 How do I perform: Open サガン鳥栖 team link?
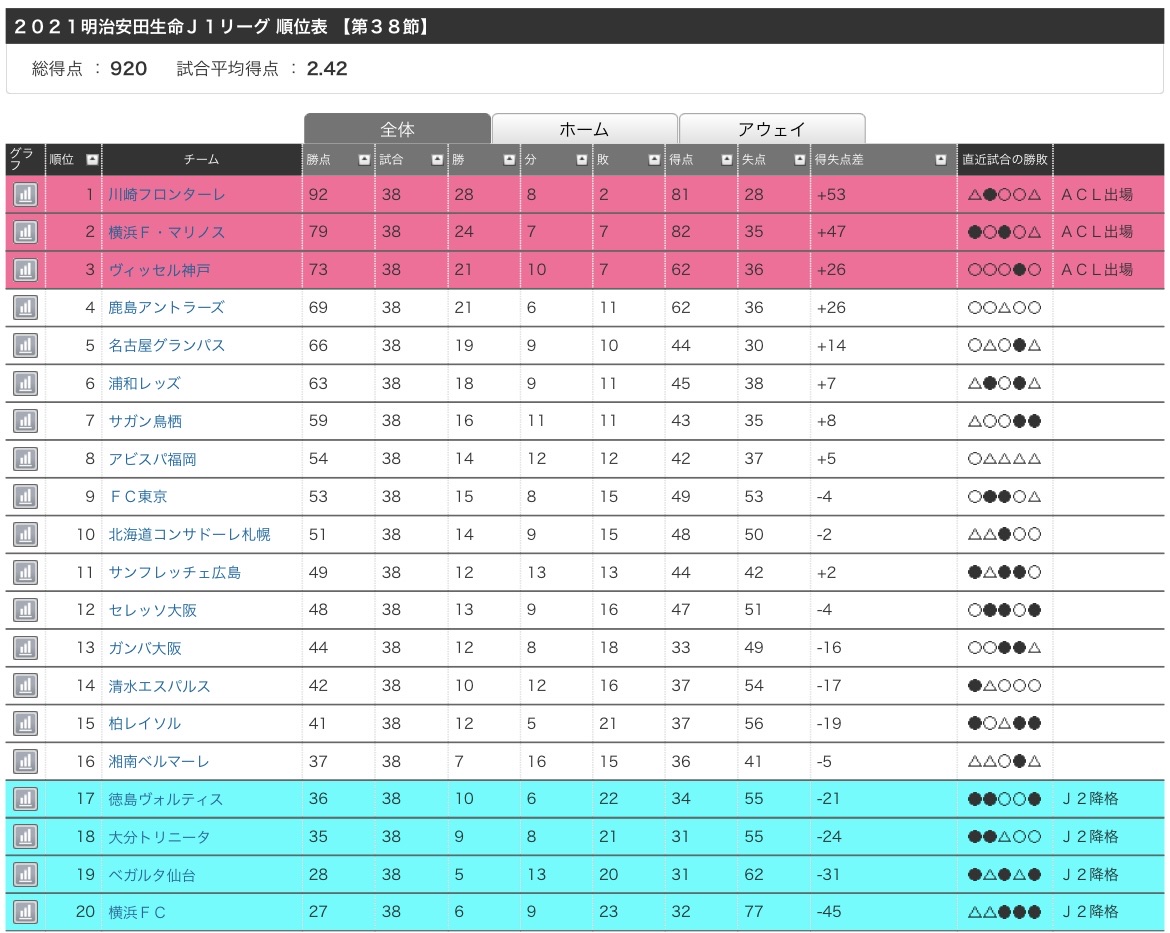coord(145,421)
